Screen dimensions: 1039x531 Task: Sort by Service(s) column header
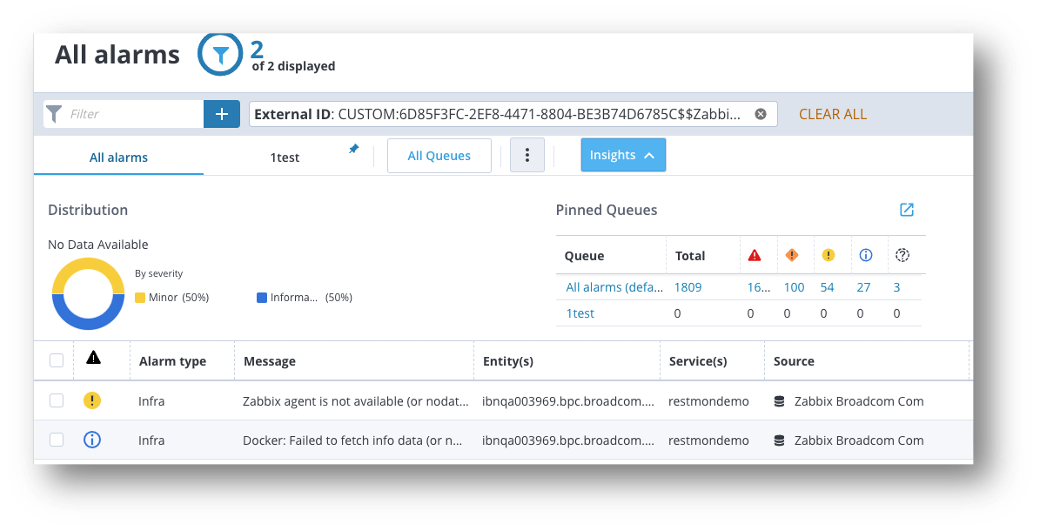click(698, 361)
